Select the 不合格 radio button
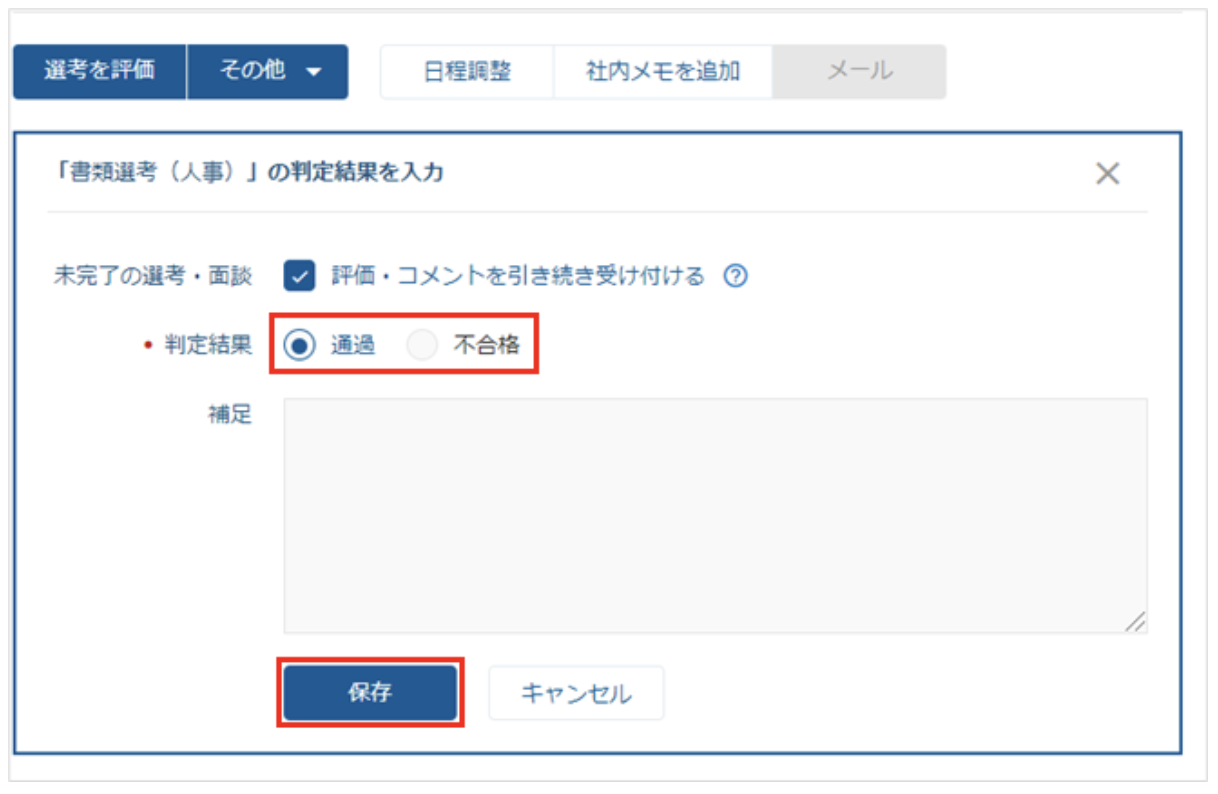The image size is (1218, 794). coord(422,346)
